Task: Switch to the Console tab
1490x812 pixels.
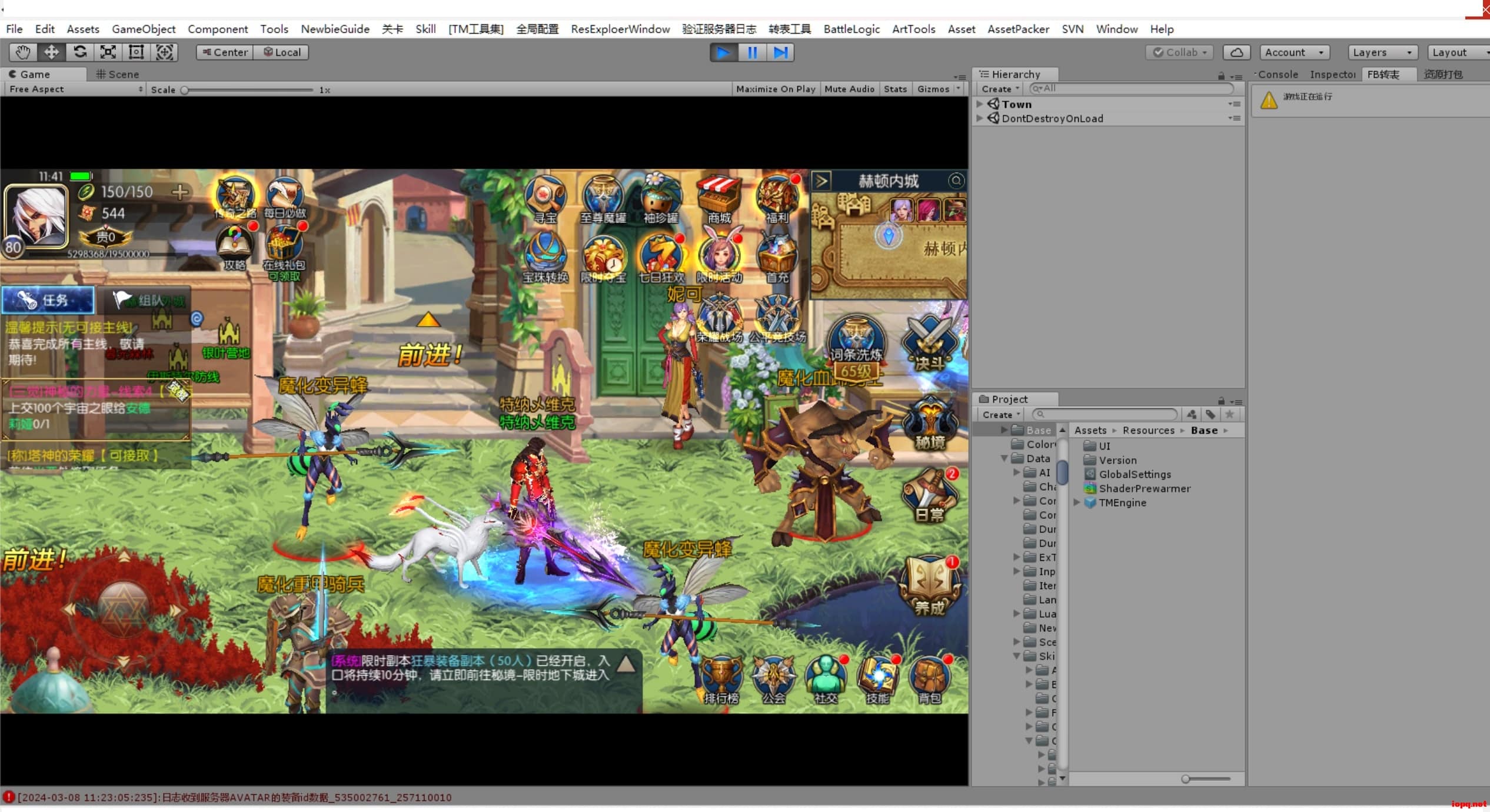Action: [1276, 74]
